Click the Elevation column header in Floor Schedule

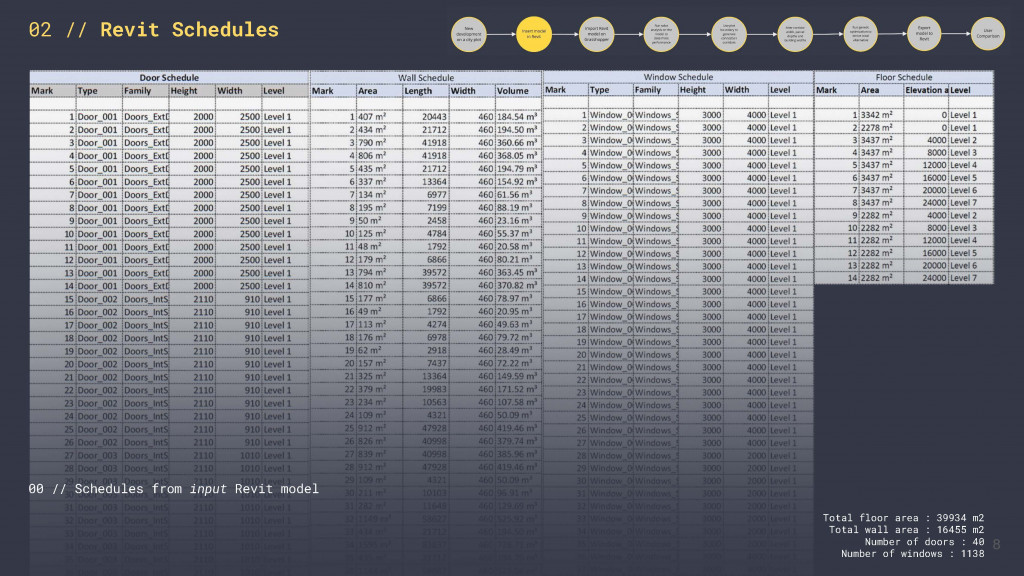[926, 90]
